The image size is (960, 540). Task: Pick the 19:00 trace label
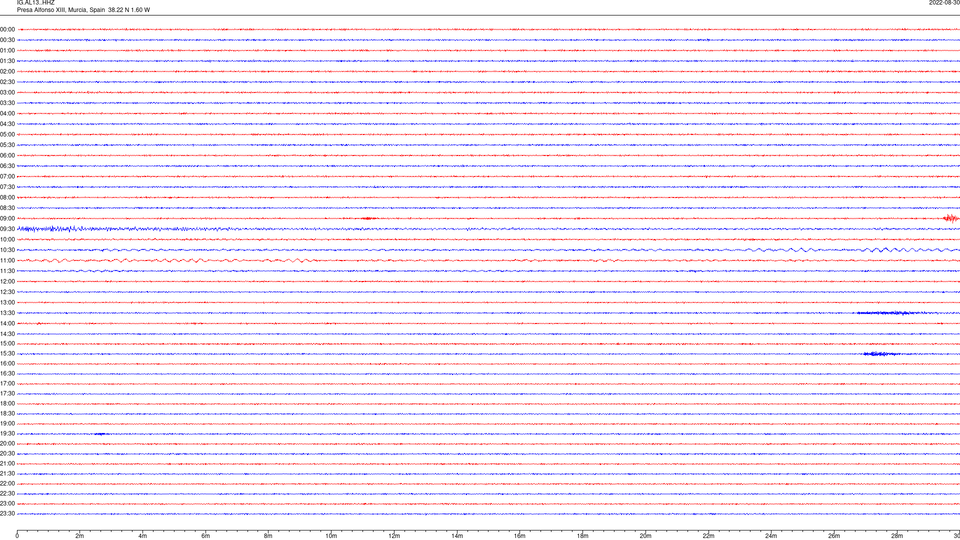pos(7,424)
